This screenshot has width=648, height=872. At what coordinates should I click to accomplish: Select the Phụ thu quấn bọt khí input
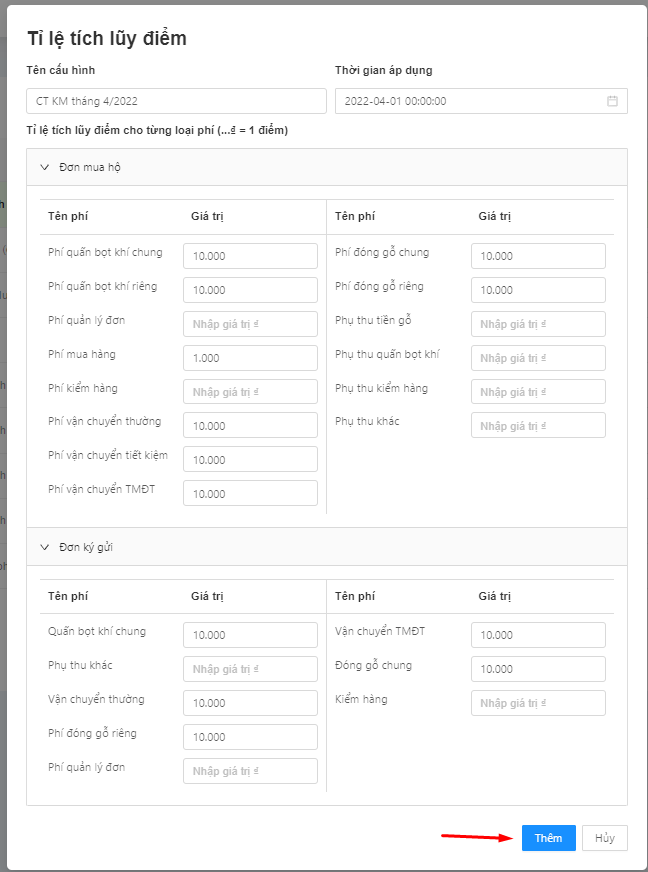(x=538, y=358)
